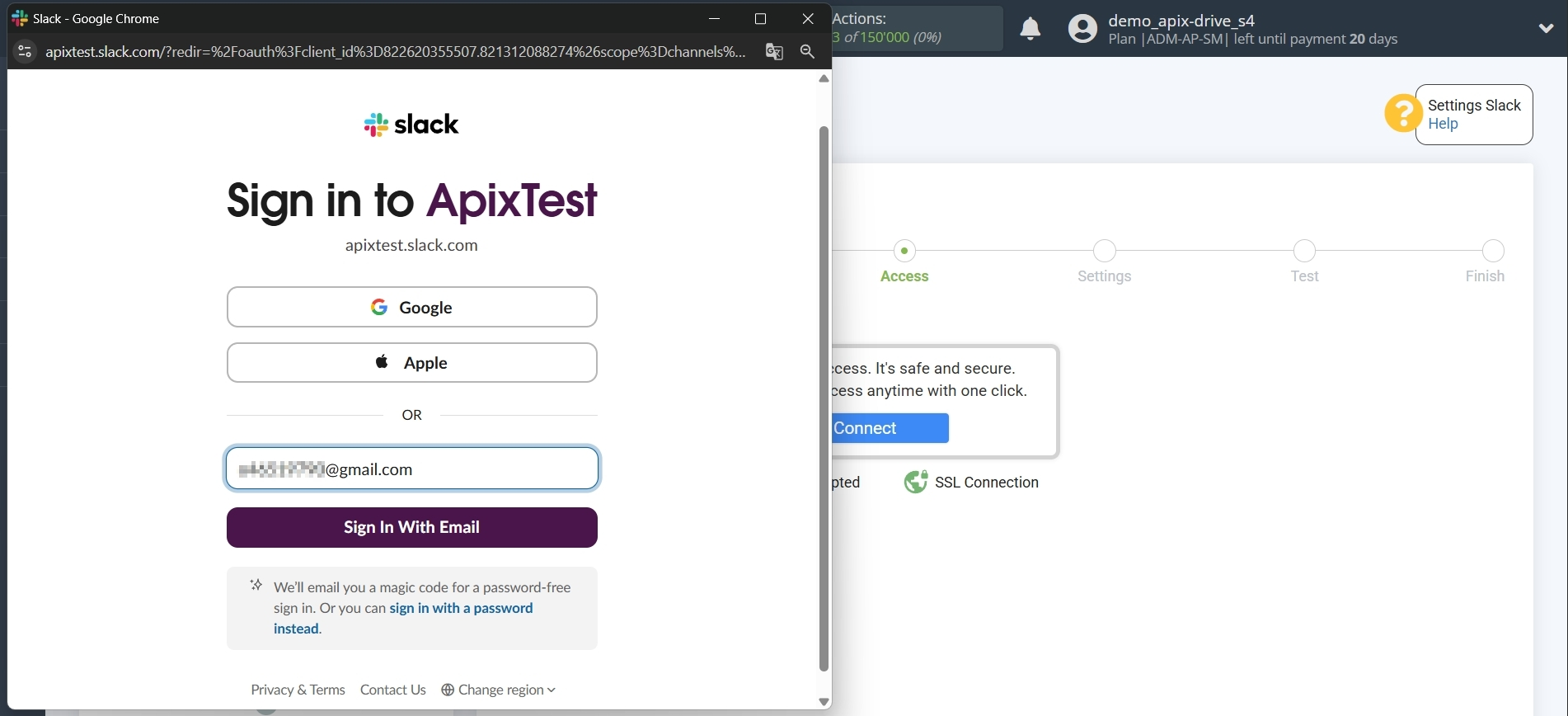Viewport: 1568px width, 716px height.
Task: Open Privacy & Terms link
Action: tap(298, 690)
